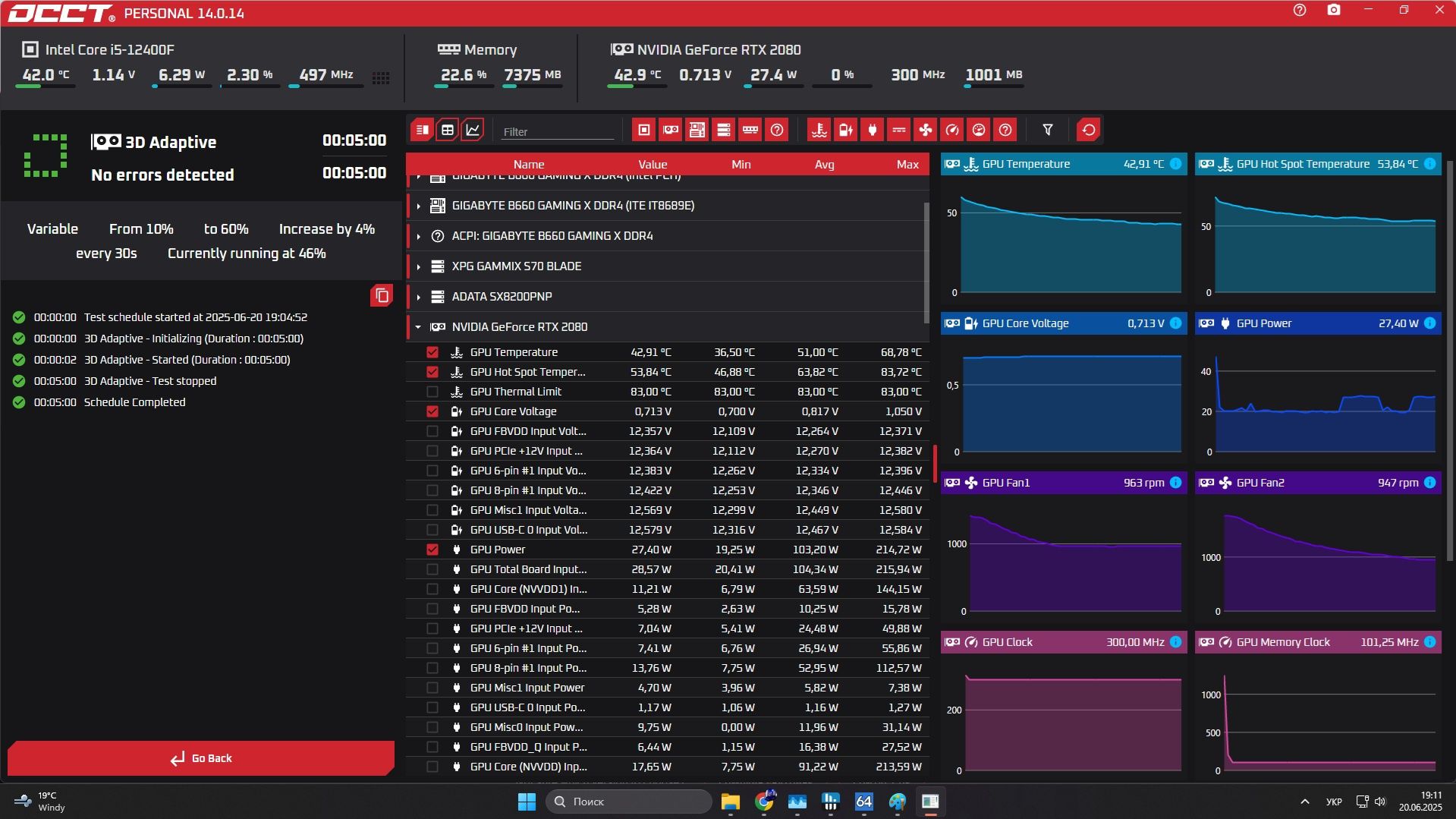Toggle the GPU sensors filter icon
Screen dimensions: 1456x819
671,130
